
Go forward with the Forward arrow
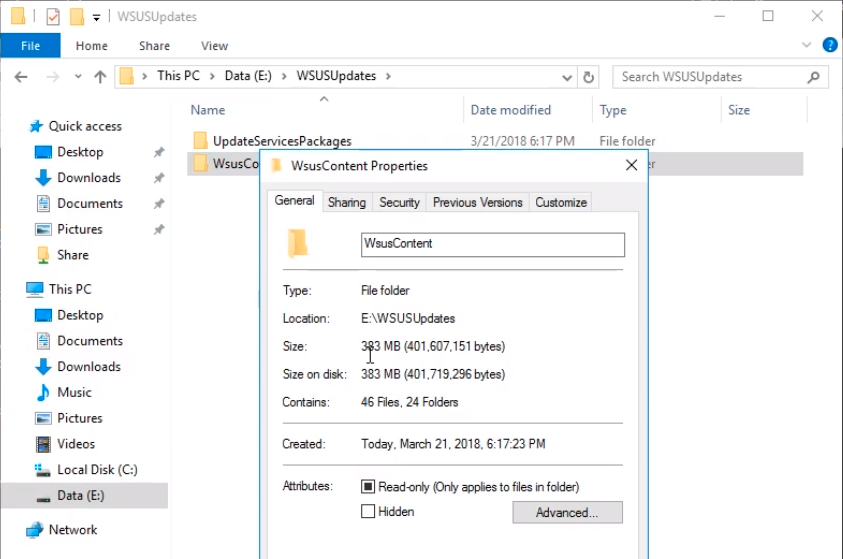pyautogui.click(x=52, y=77)
